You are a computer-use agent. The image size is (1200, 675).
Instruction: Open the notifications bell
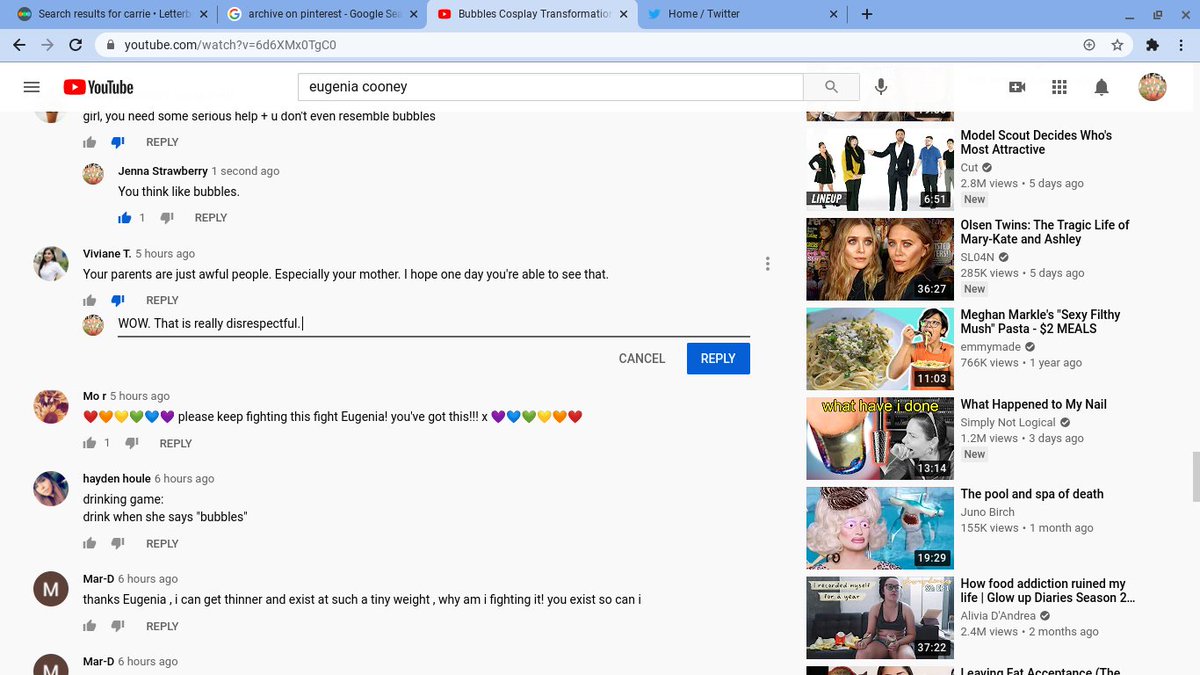[x=1101, y=87]
